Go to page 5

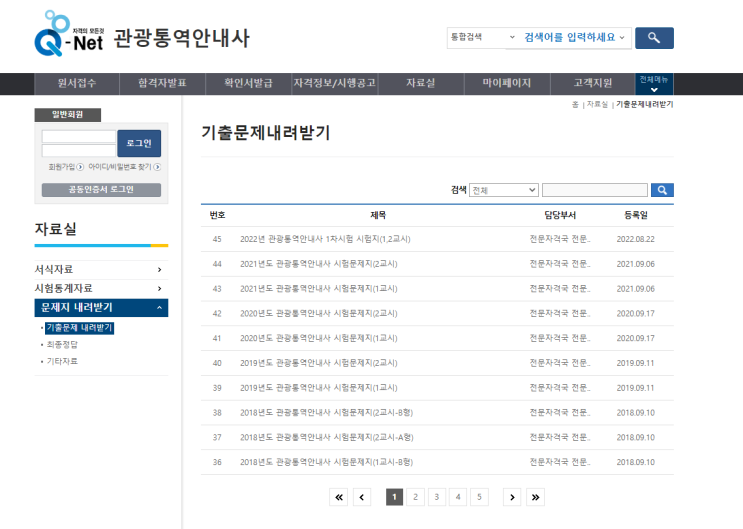[x=479, y=497]
